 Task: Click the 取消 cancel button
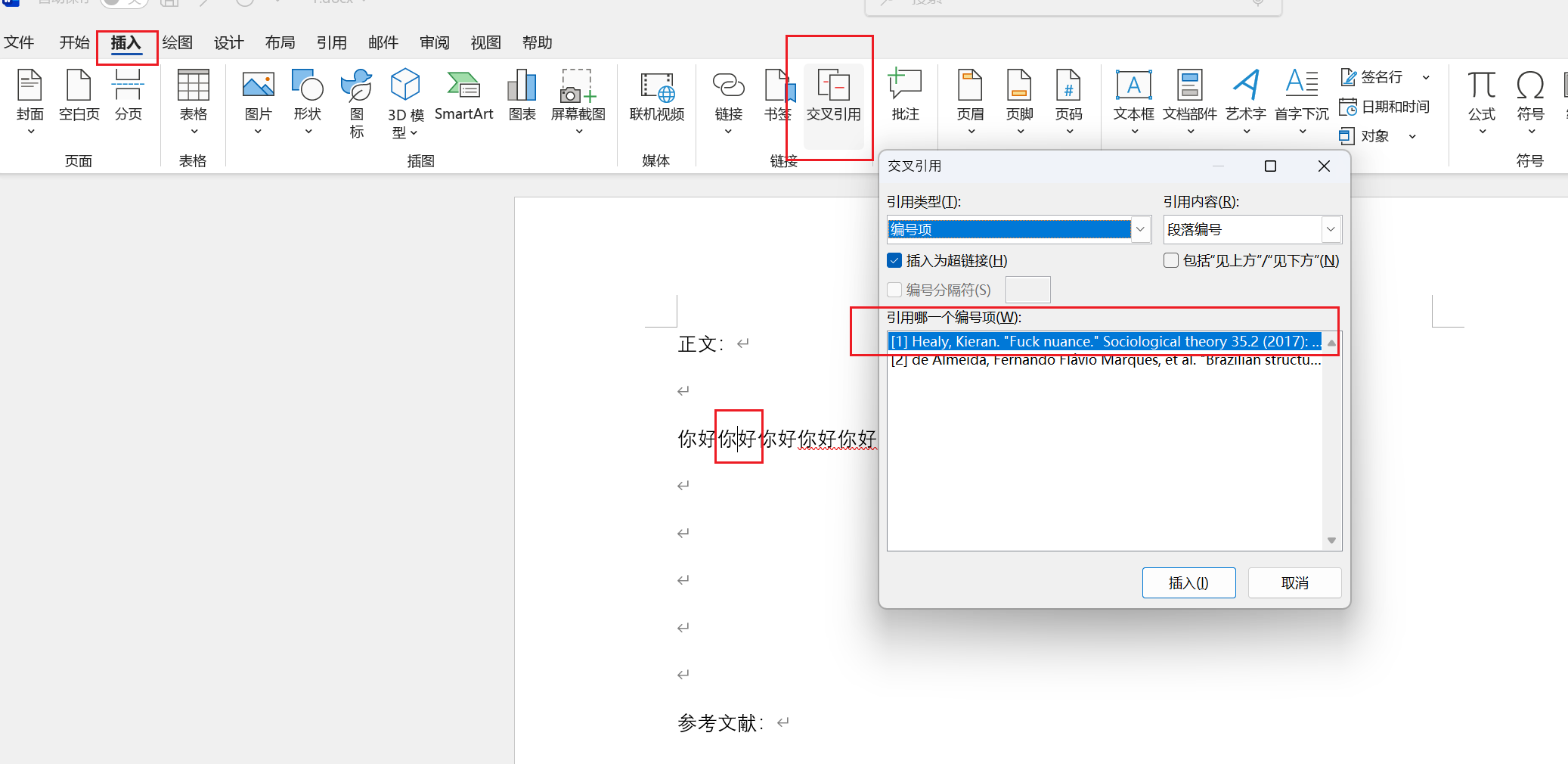point(1294,583)
